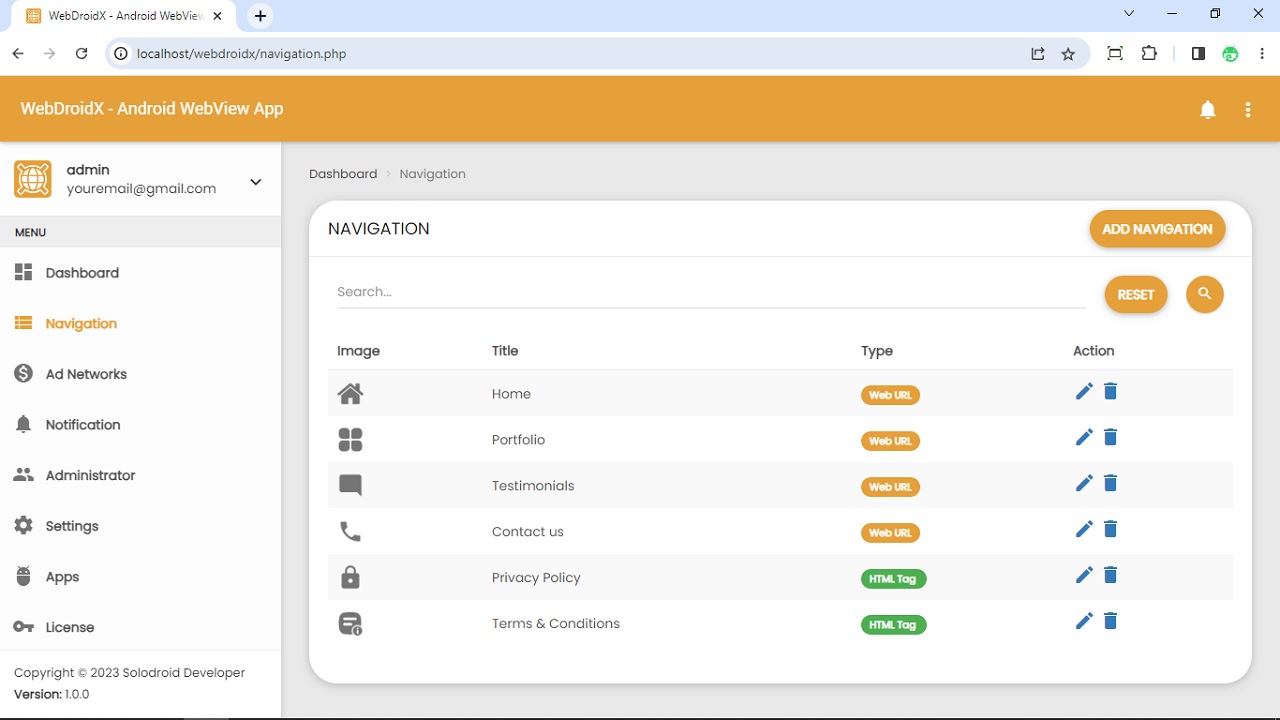Select the Navigation menu icon in sidebar
Screen dimensions: 1280x720
pos(23,322)
